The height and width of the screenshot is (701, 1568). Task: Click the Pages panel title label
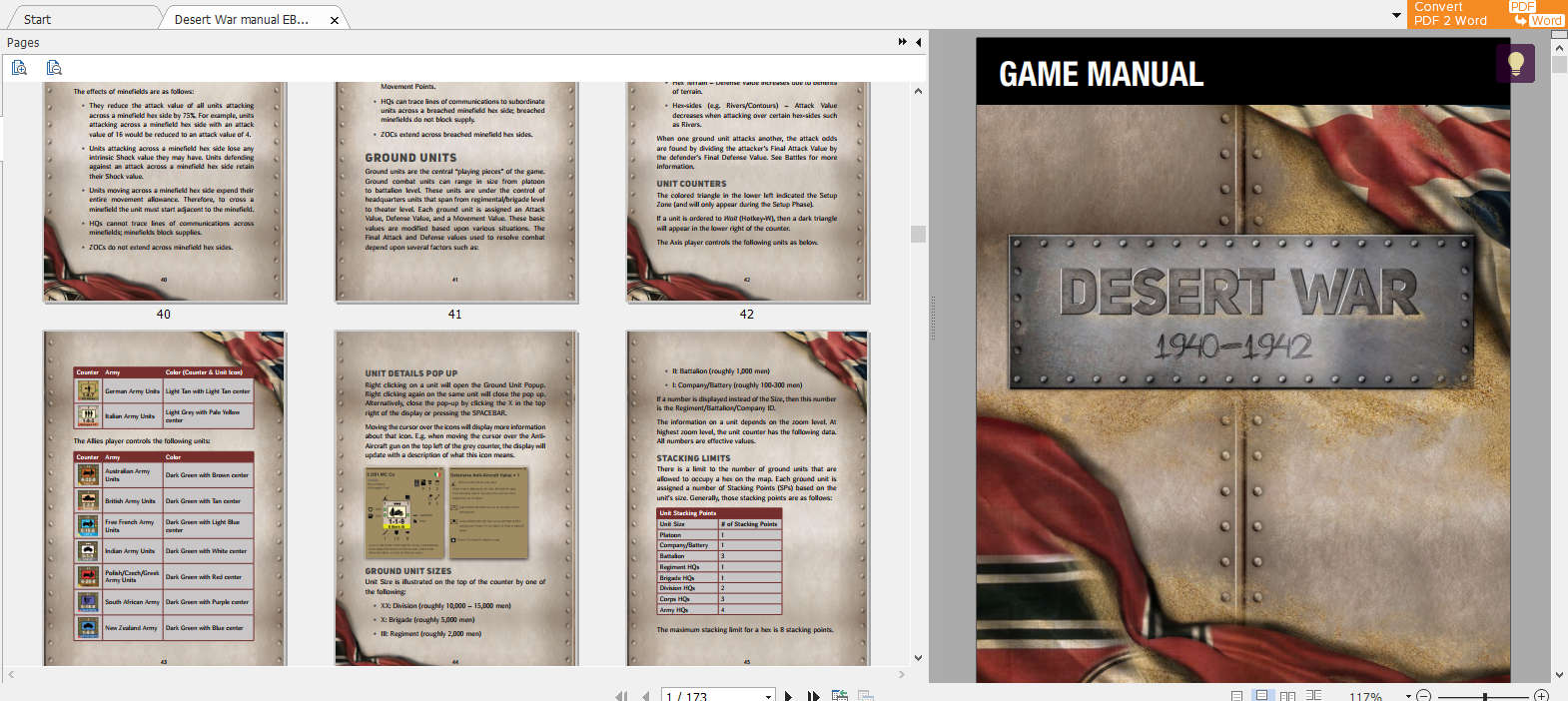pyautogui.click(x=23, y=43)
